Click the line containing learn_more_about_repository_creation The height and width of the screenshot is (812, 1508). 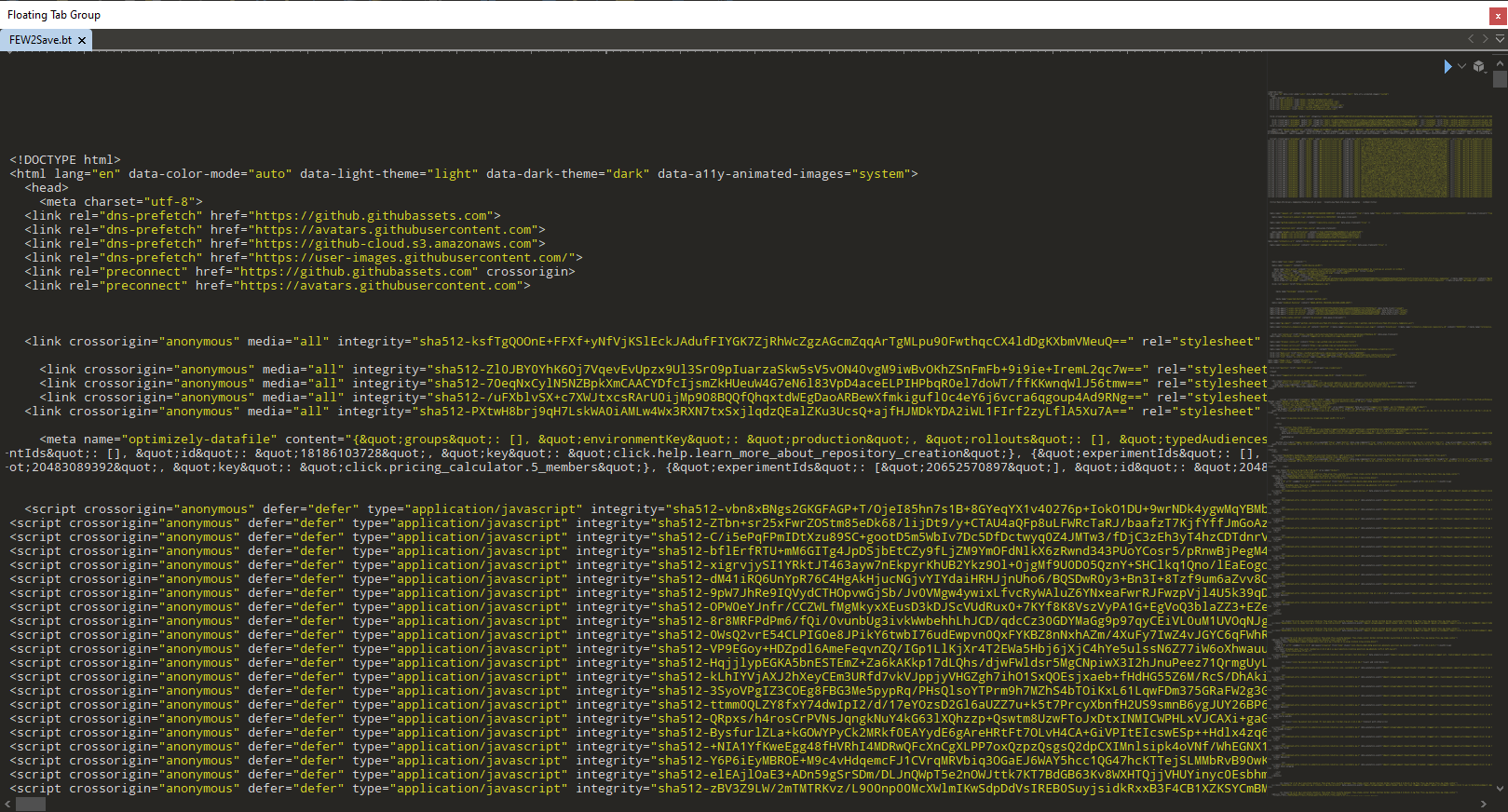(636, 453)
